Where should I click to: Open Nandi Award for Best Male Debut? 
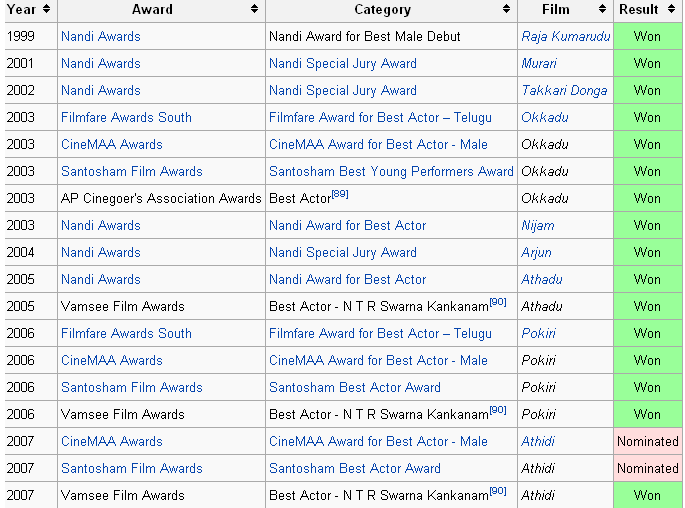[x=364, y=37]
